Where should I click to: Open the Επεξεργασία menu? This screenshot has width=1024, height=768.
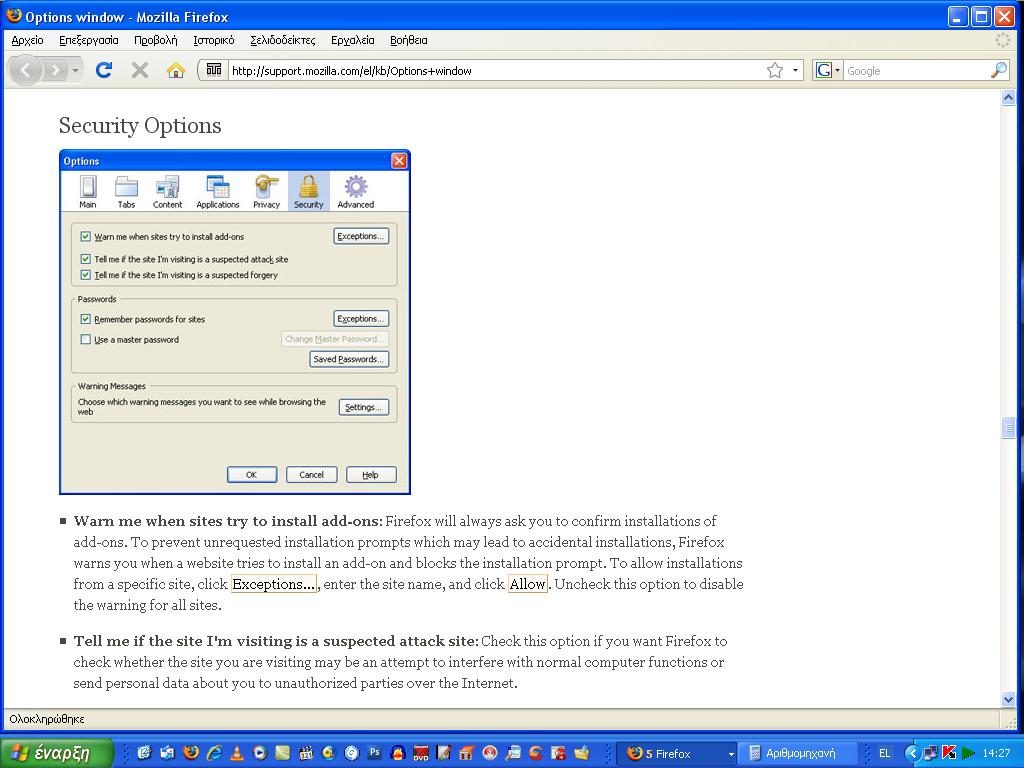point(89,40)
